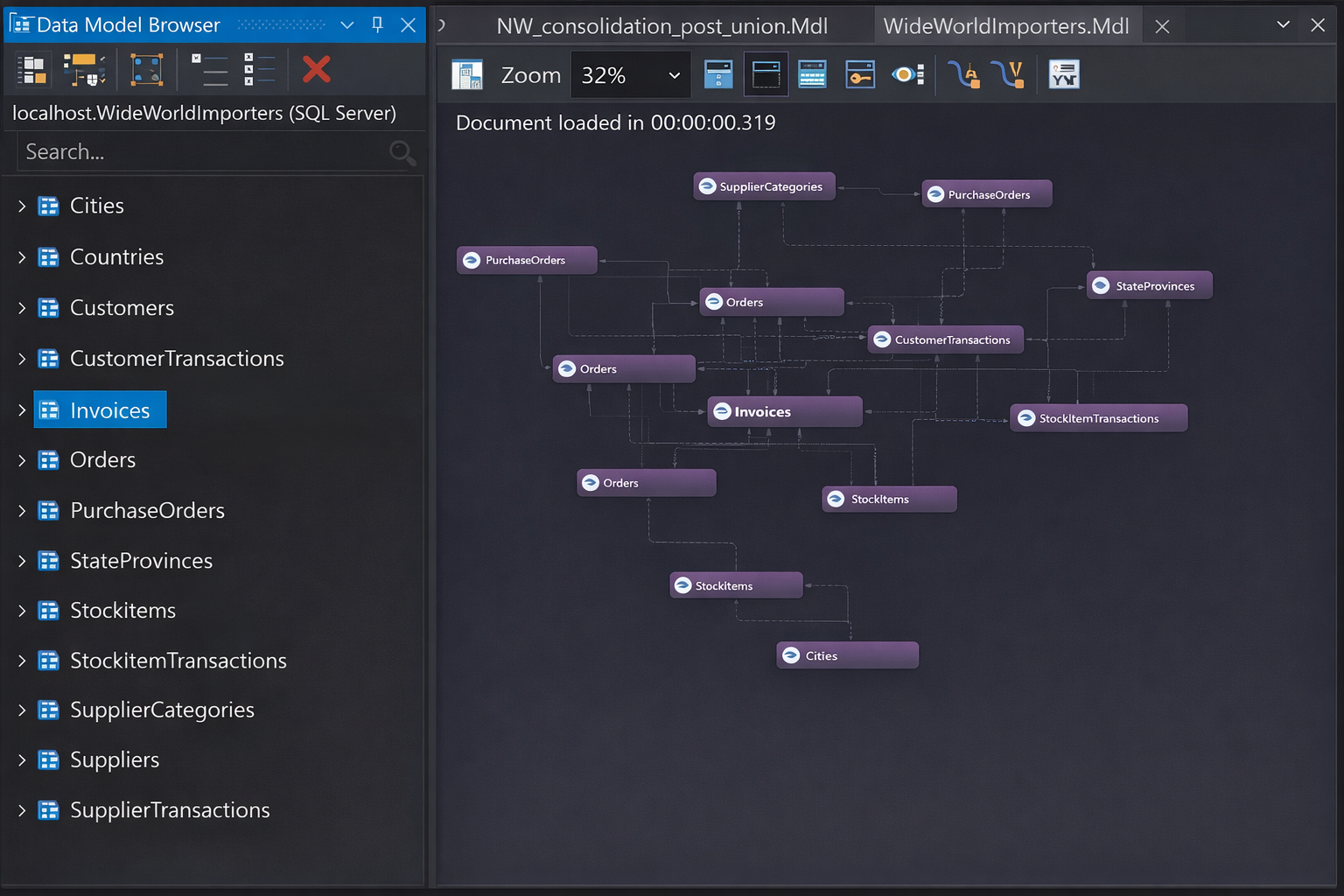
Task: Click the relationship line icon with letter A
Action: [964, 75]
